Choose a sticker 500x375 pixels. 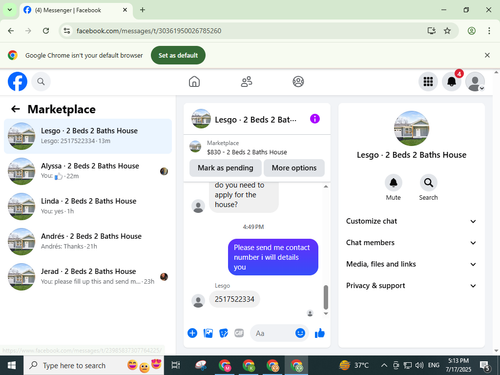click(x=224, y=333)
